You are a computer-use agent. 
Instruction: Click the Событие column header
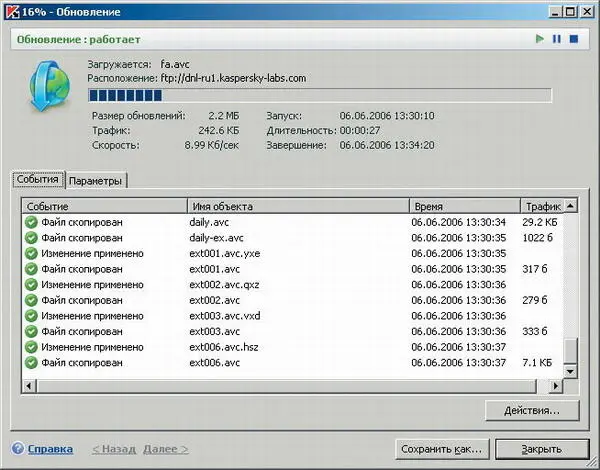coord(102,206)
